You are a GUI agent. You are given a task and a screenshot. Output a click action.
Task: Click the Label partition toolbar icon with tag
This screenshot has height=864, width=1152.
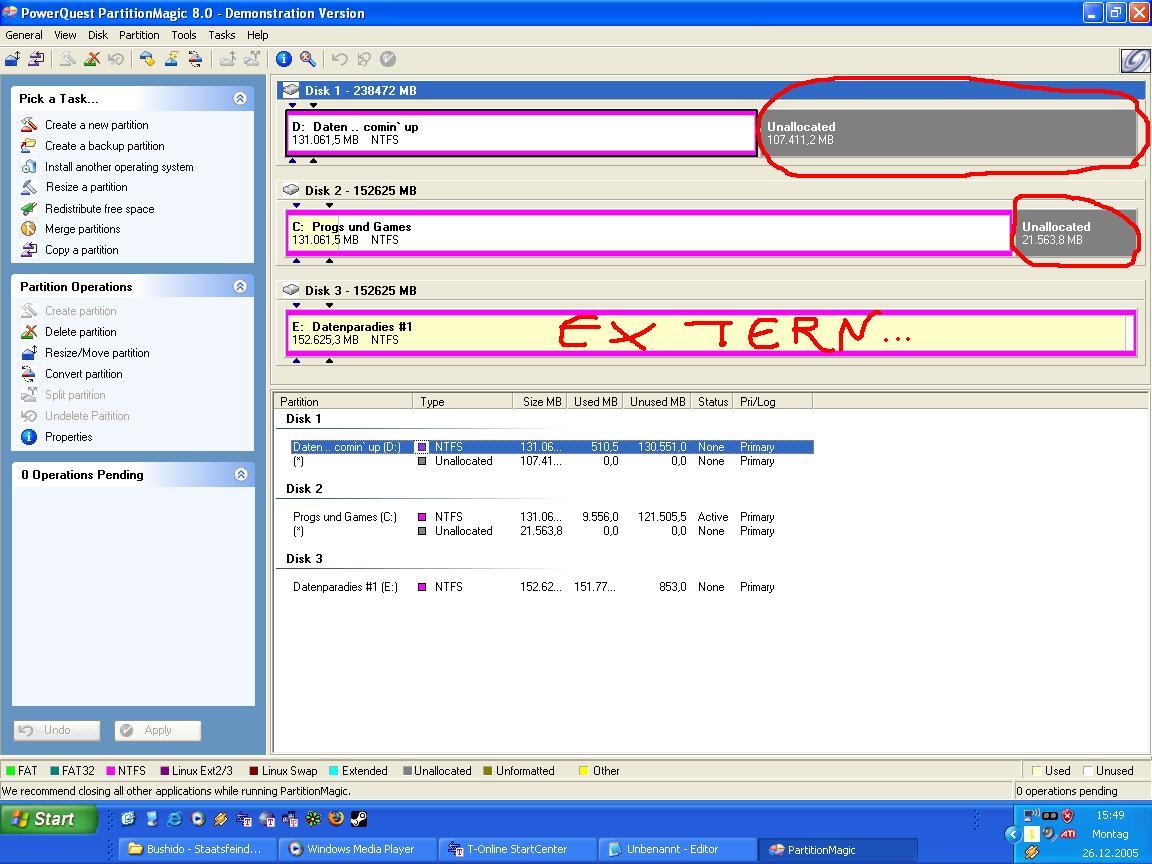(x=148, y=59)
